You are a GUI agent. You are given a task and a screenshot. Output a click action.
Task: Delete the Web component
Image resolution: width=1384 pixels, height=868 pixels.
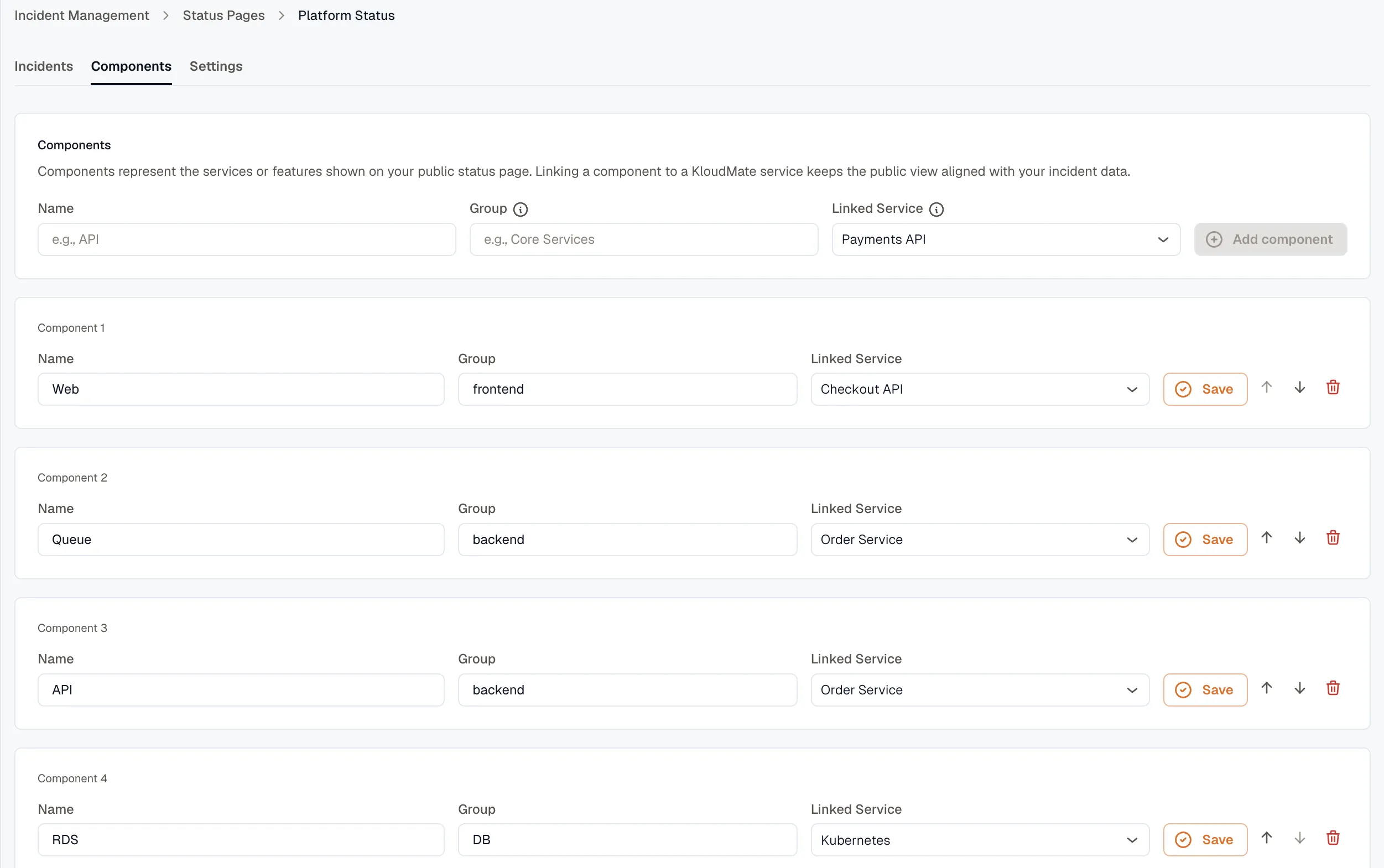click(1333, 388)
